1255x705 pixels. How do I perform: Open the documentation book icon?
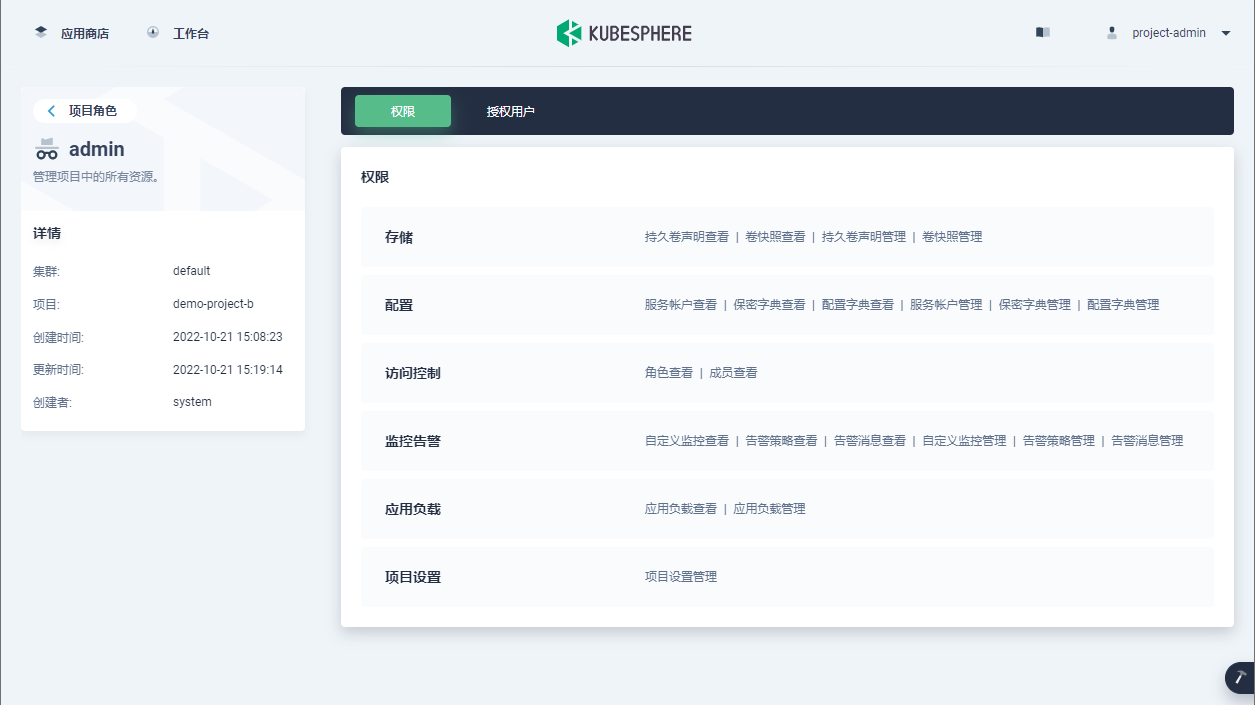pos(1043,32)
